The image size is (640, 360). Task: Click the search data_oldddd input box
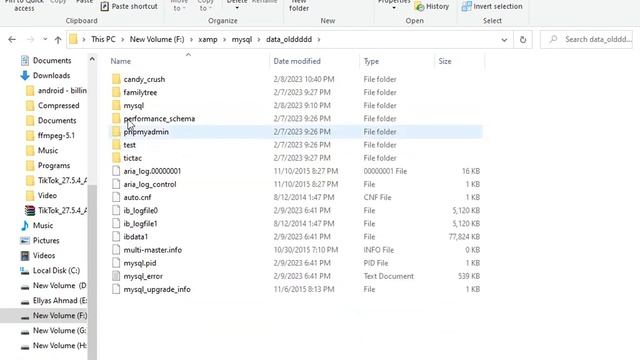point(587,39)
